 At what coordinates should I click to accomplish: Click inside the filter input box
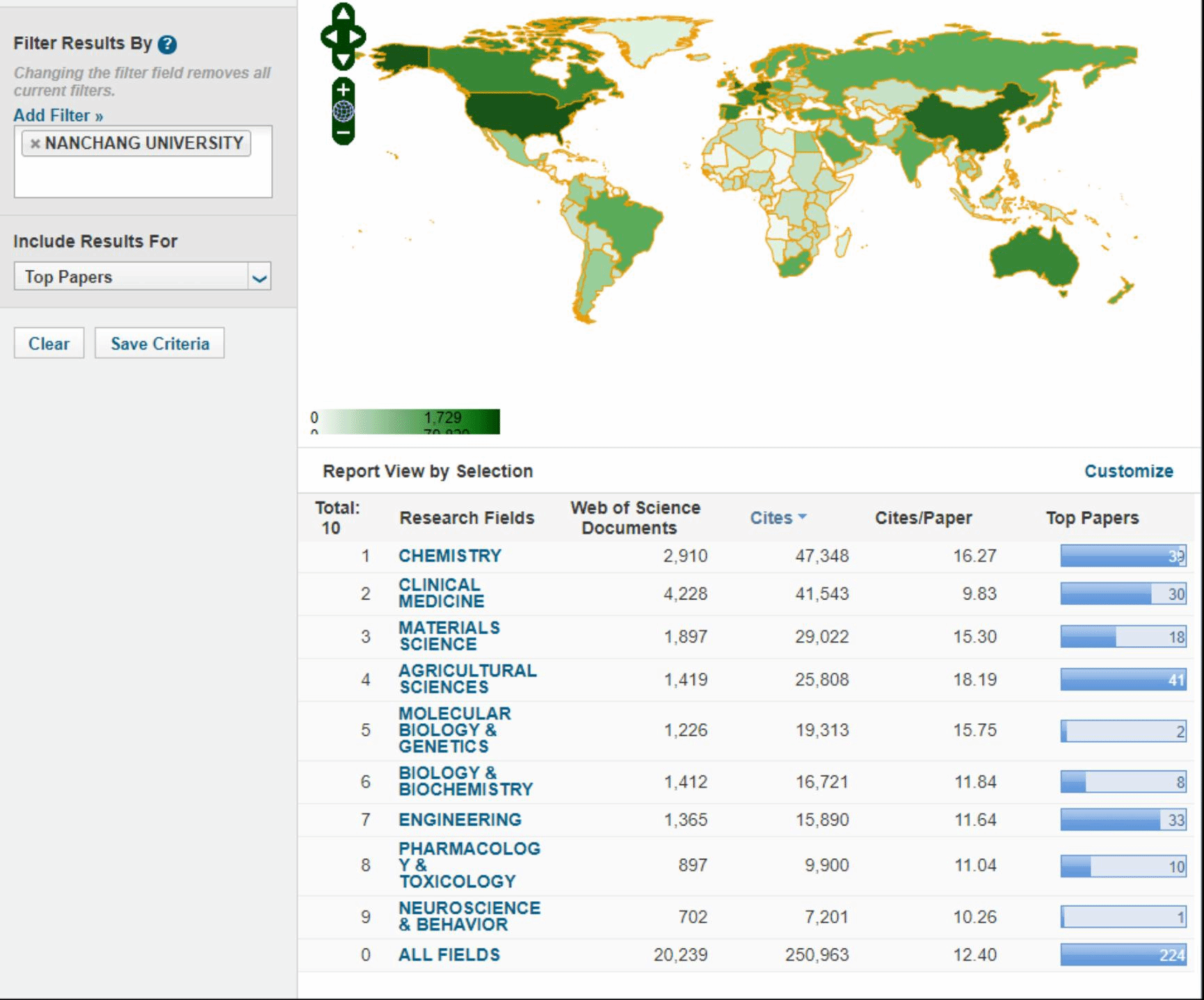(143, 178)
